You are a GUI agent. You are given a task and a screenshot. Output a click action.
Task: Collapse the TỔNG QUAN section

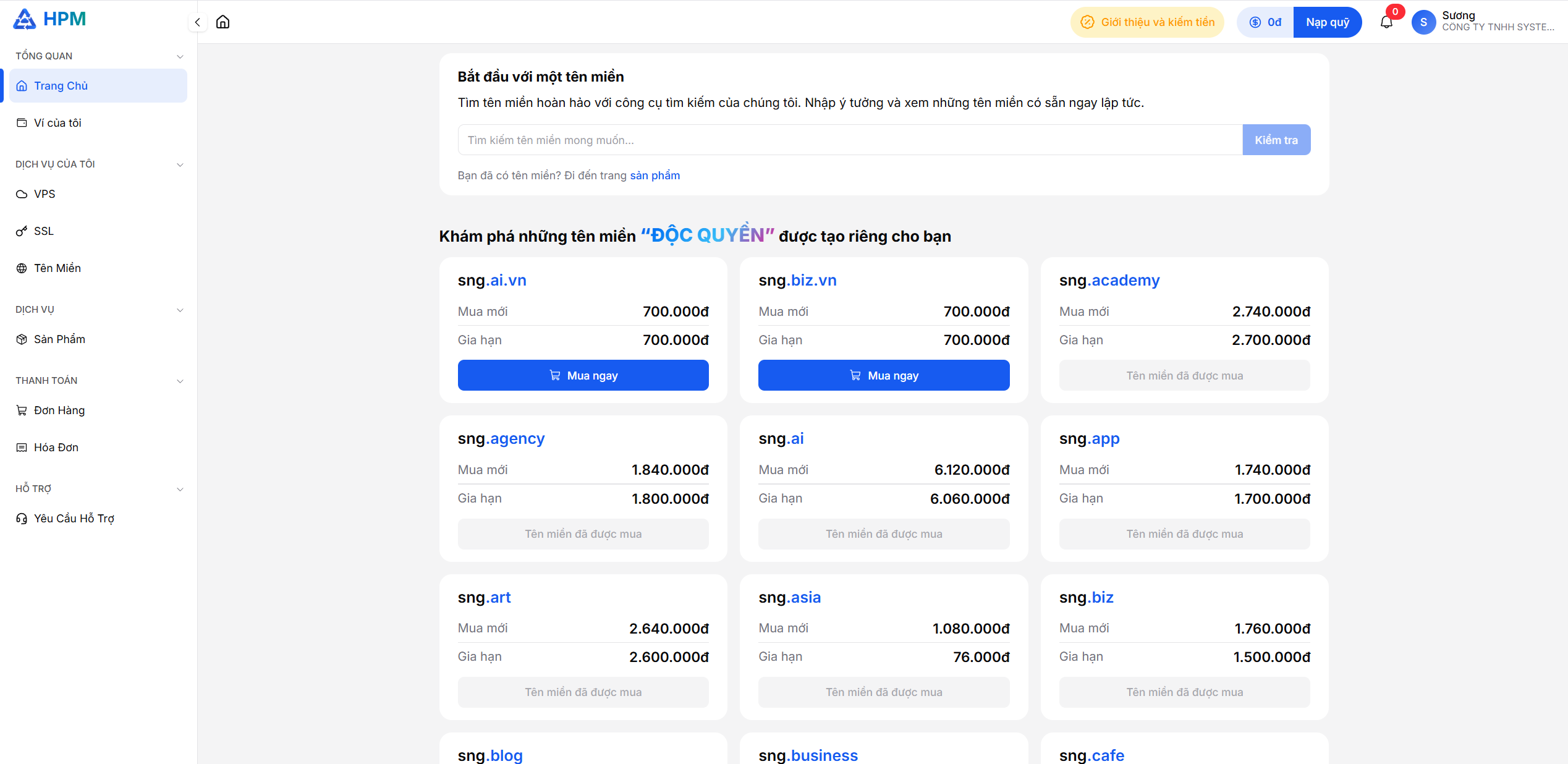click(180, 56)
